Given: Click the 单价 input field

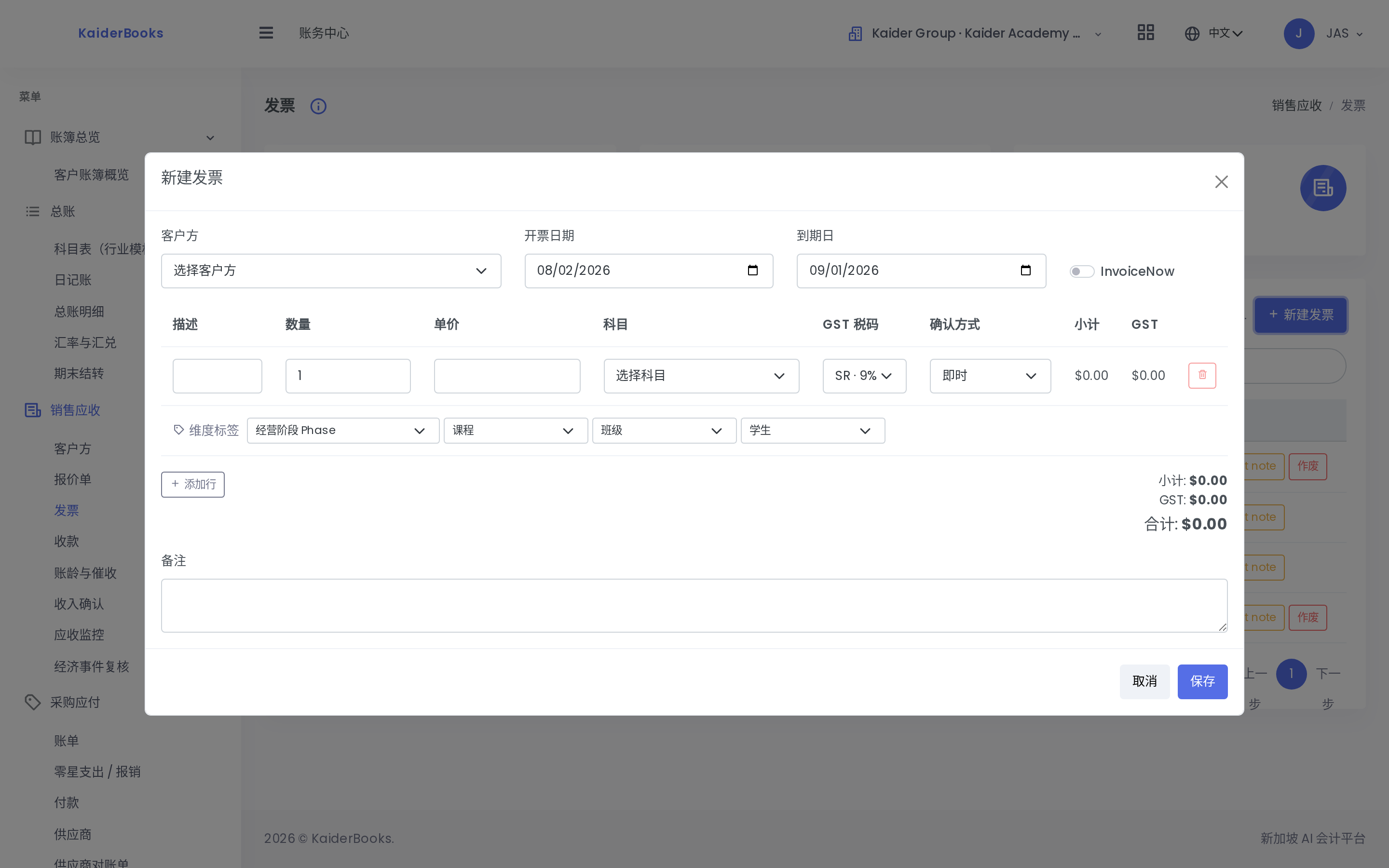Looking at the screenshot, I should click(x=507, y=376).
